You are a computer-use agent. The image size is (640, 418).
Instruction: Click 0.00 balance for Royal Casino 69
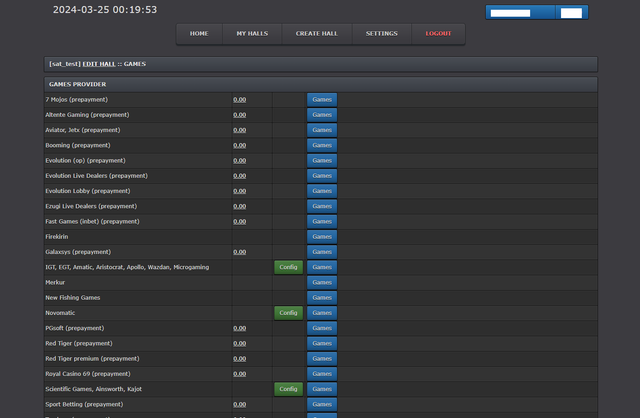click(x=240, y=374)
